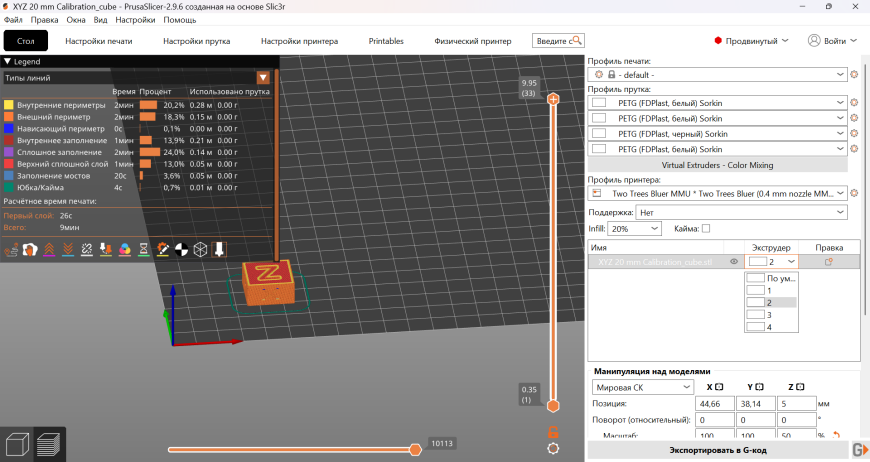Click bottom thumb of vertical layer slider
The height and width of the screenshot is (462, 870).
(x=553, y=406)
